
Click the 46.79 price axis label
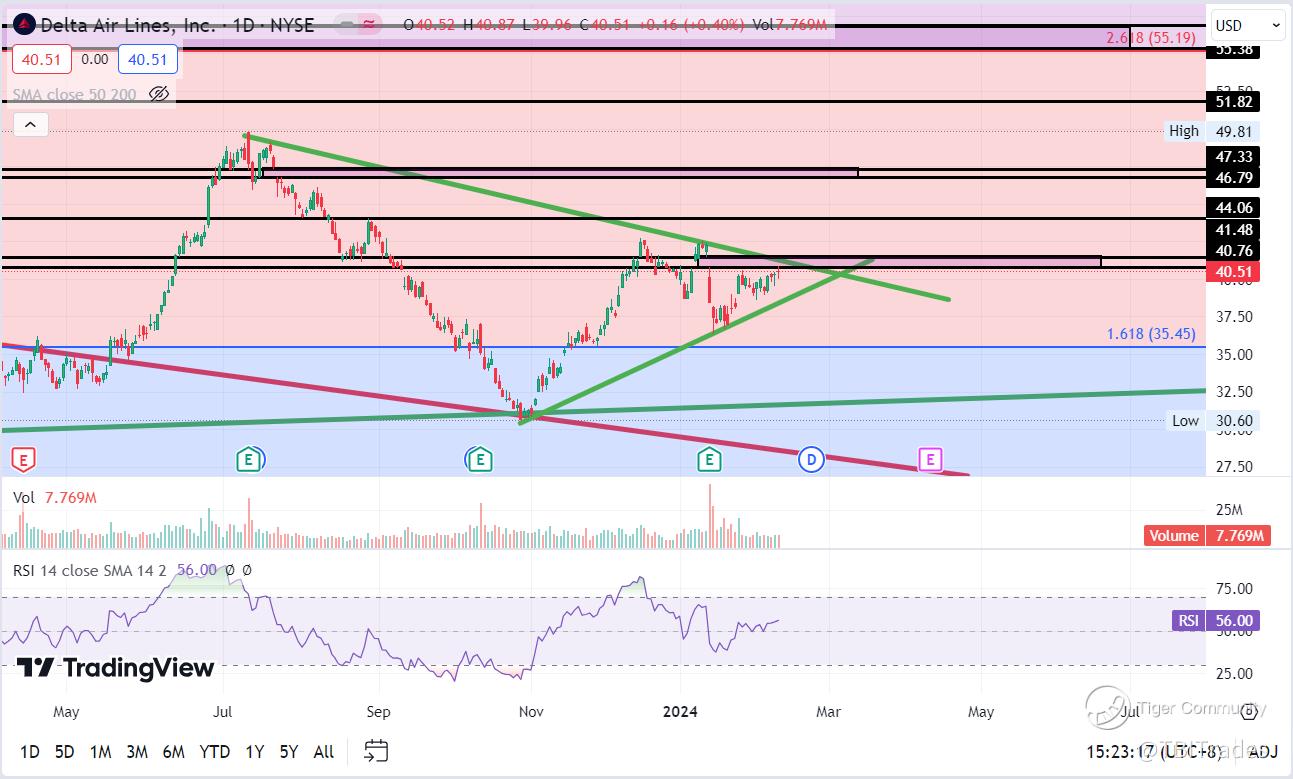1231,178
